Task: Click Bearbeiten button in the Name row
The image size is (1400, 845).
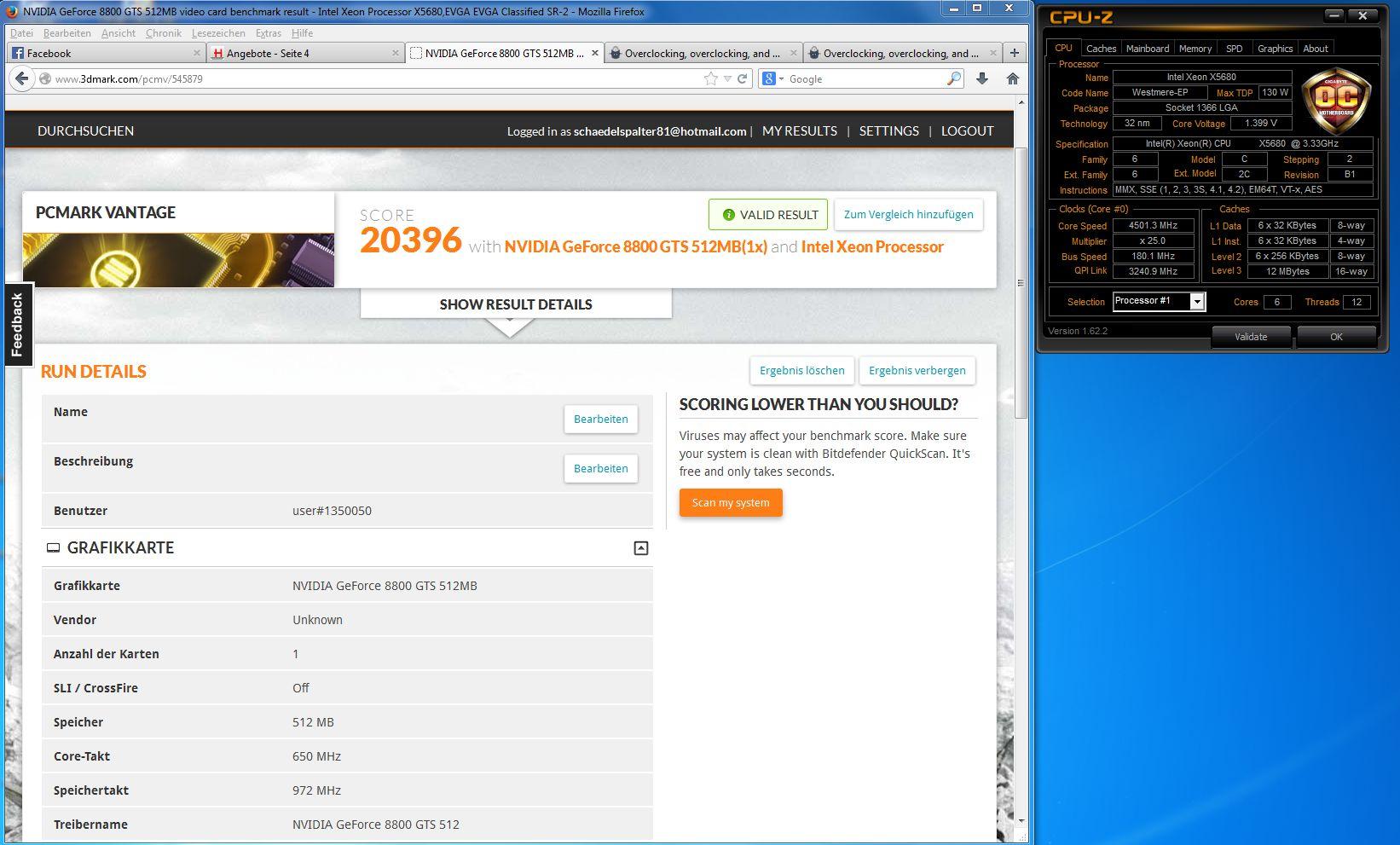Action: pos(601,419)
